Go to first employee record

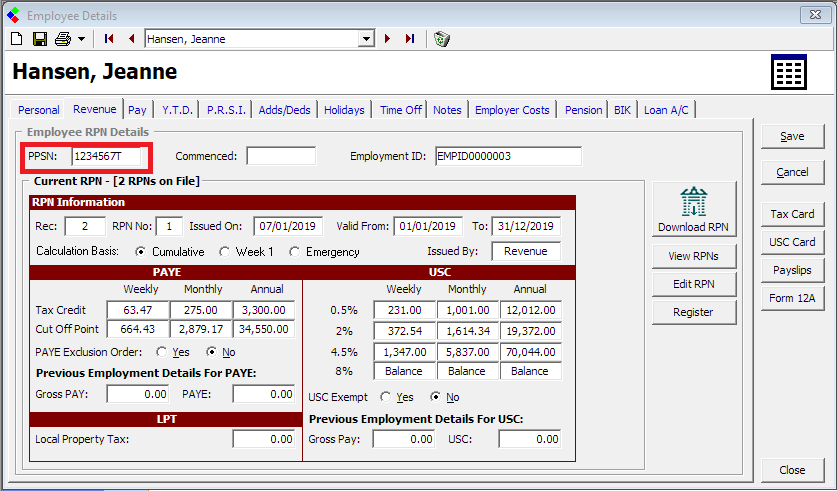pos(109,39)
